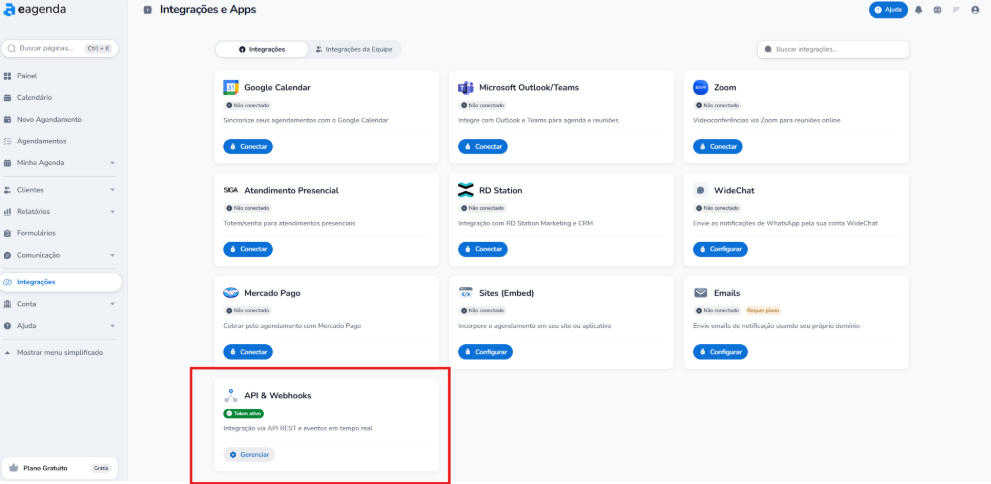Expand the Conta submenu arrow
Image resolution: width=991 pixels, height=484 pixels.
112,304
